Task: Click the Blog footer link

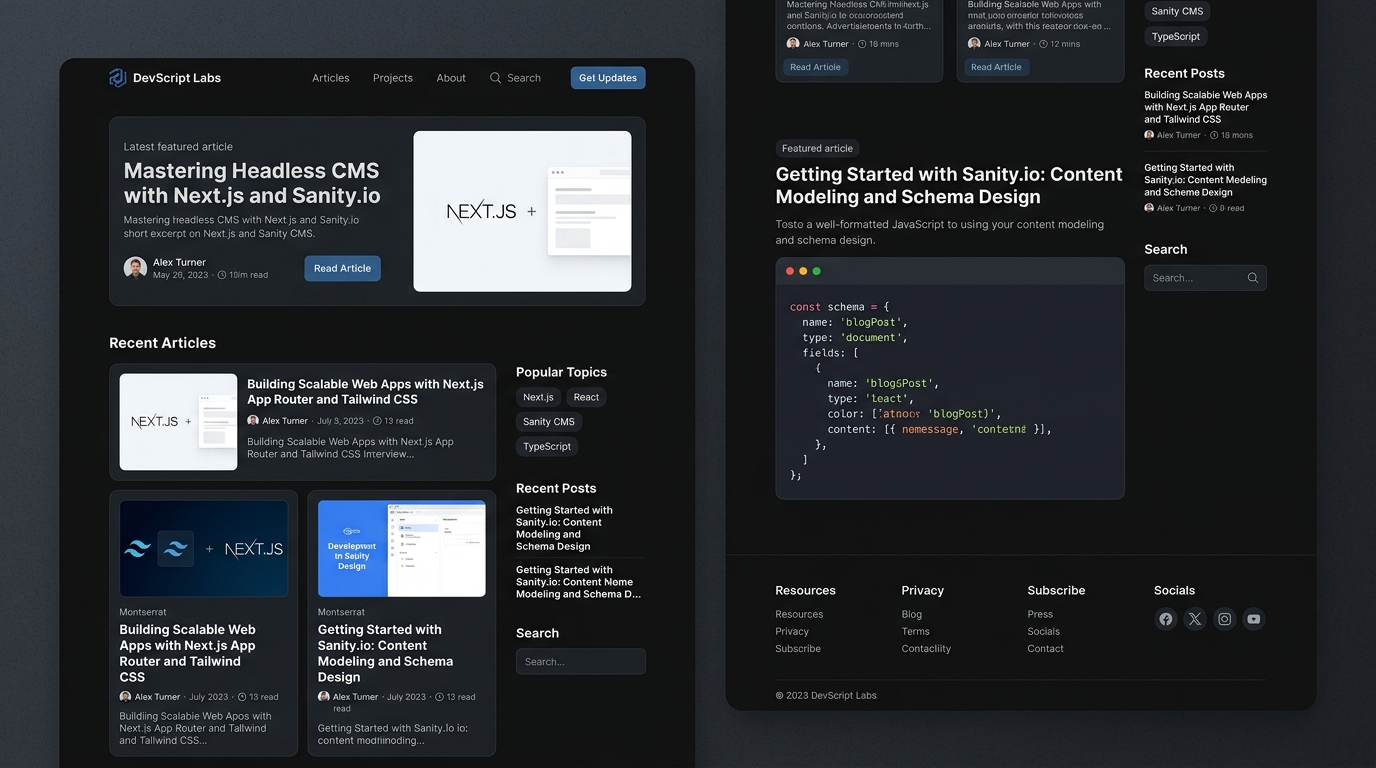Action: pyautogui.click(x=912, y=614)
